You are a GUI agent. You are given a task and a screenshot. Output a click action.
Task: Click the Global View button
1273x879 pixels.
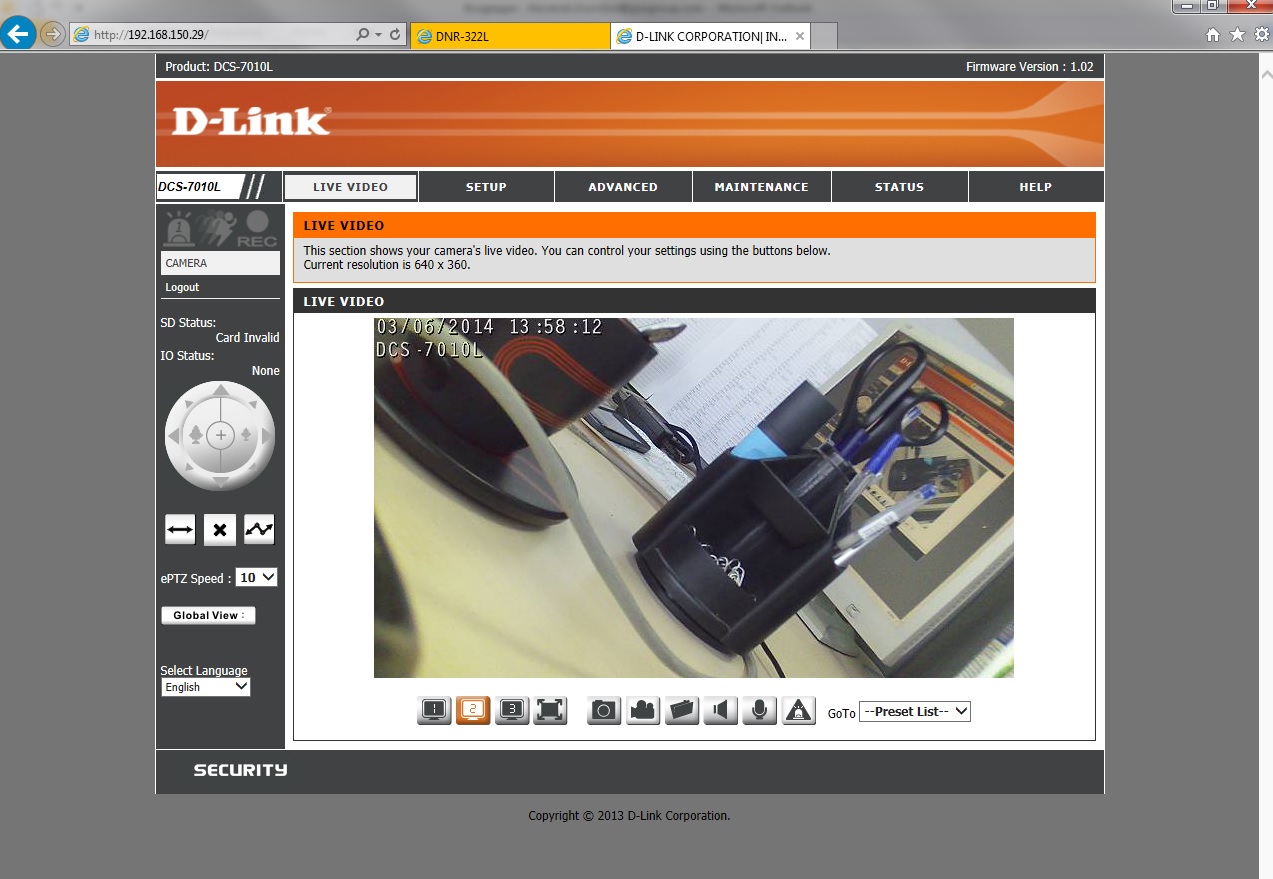coord(208,615)
